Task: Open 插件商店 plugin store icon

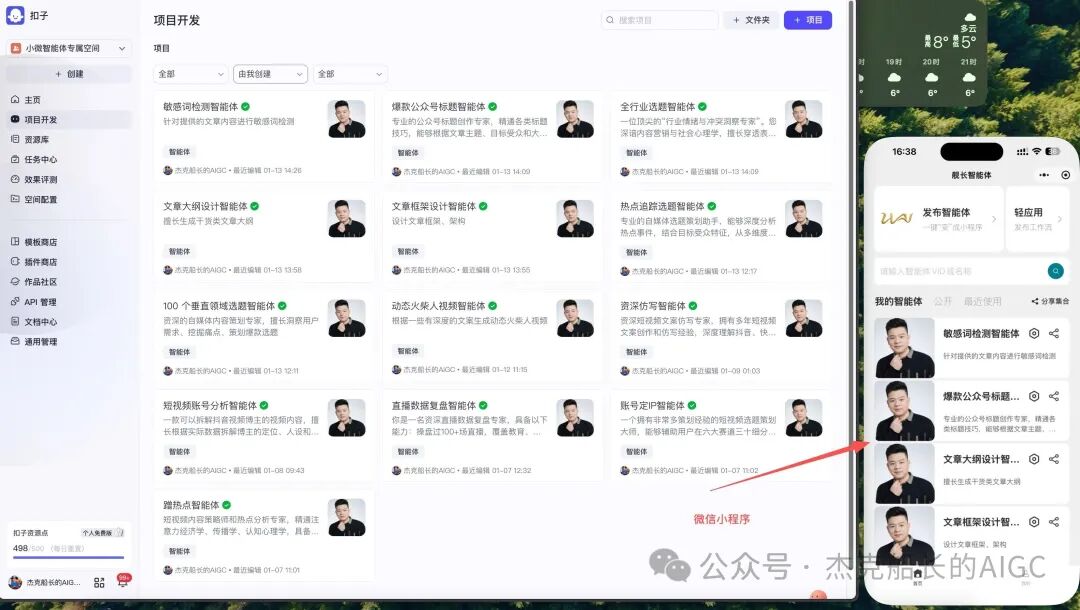Action: tap(15, 262)
